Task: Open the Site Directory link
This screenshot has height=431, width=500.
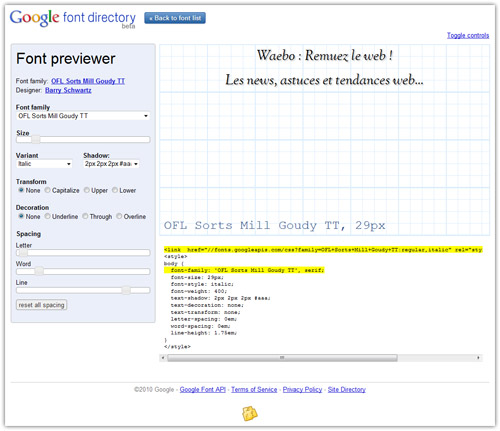Action: 347,389
